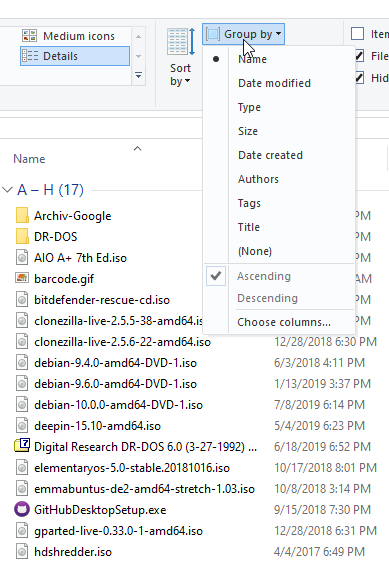Image resolution: width=389 pixels, height=561 pixels.
Task: Select GitHubDesktopSetup.exe octocat icon
Action: pos(22,509)
